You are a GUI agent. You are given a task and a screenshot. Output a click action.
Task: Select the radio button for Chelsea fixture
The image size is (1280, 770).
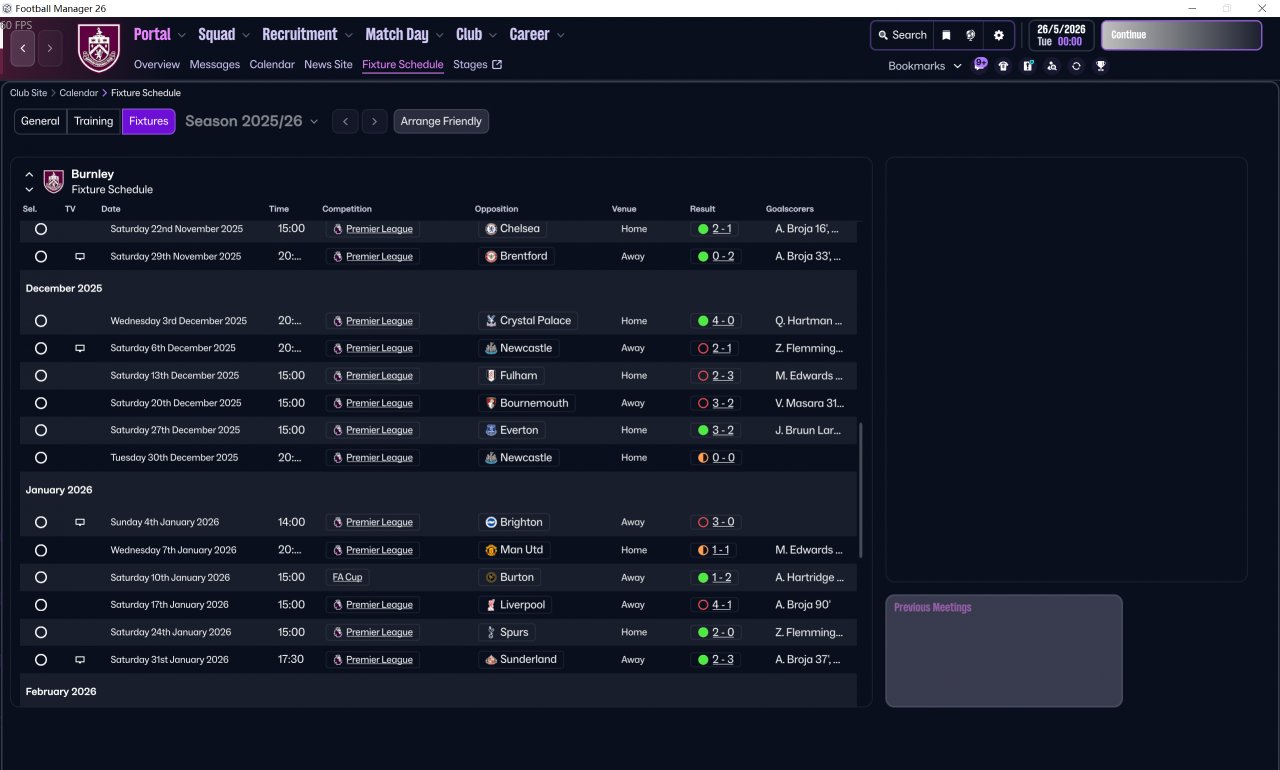pos(41,229)
